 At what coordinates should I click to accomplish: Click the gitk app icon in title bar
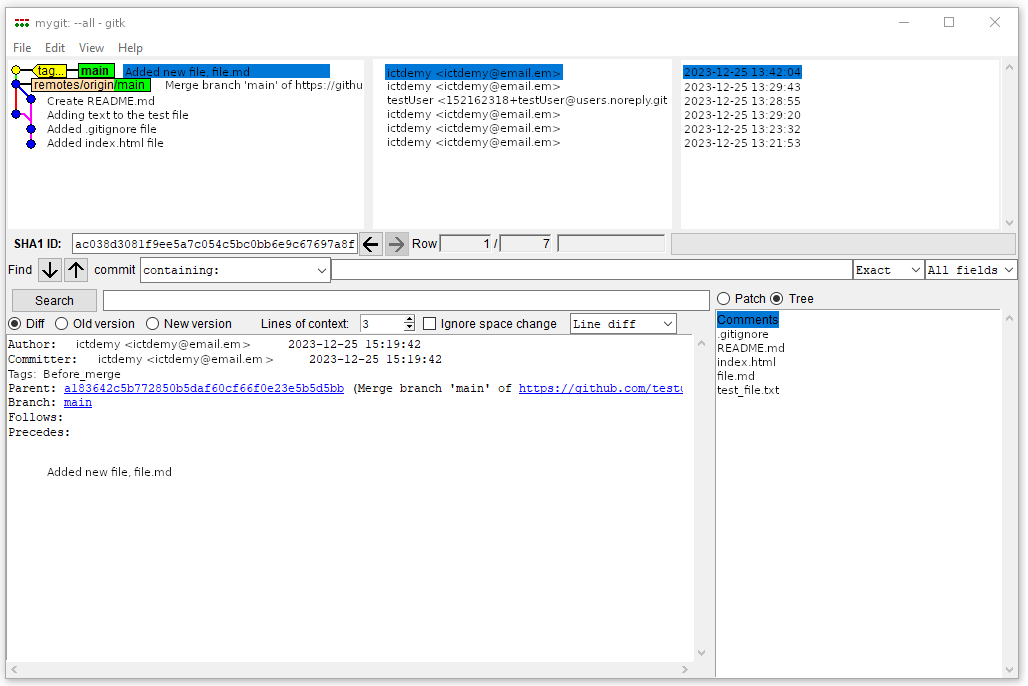pos(21,23)
